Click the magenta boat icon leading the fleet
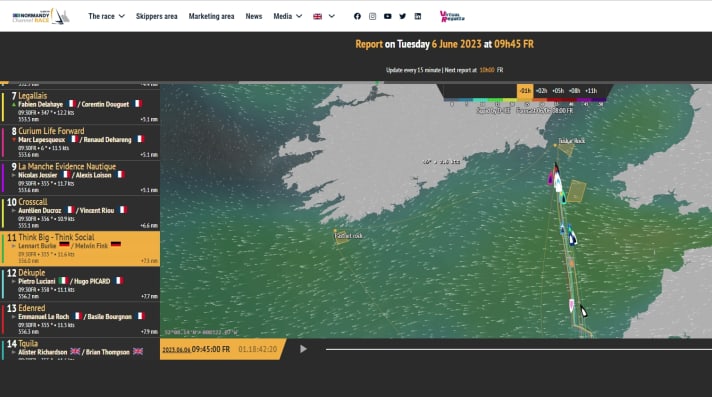 coord(550,179)
